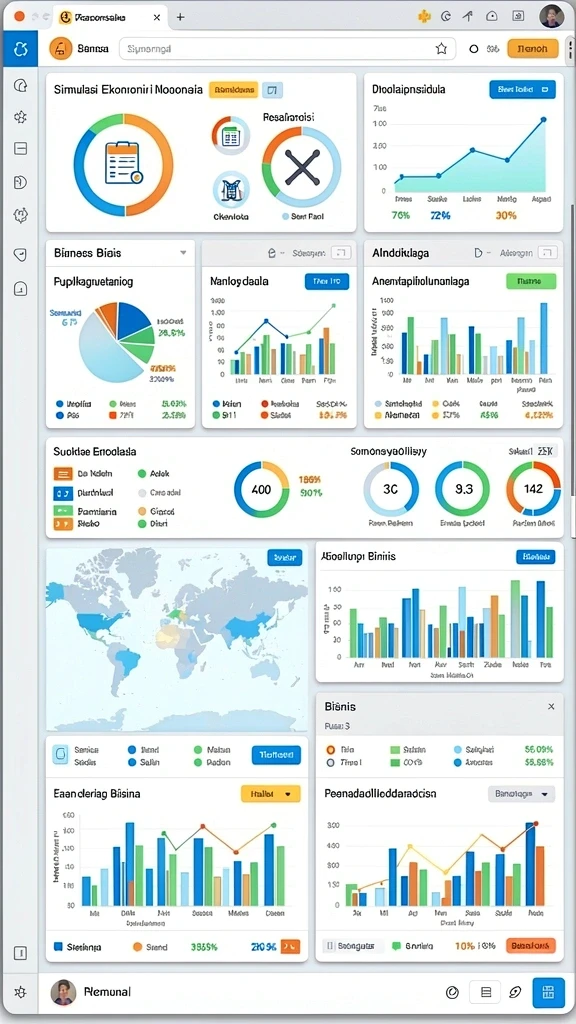The width and height of the screenshot is (576, 1024).
Task: Toggle the small checkbox next to Simulasi badge
Action: (272, 90)
